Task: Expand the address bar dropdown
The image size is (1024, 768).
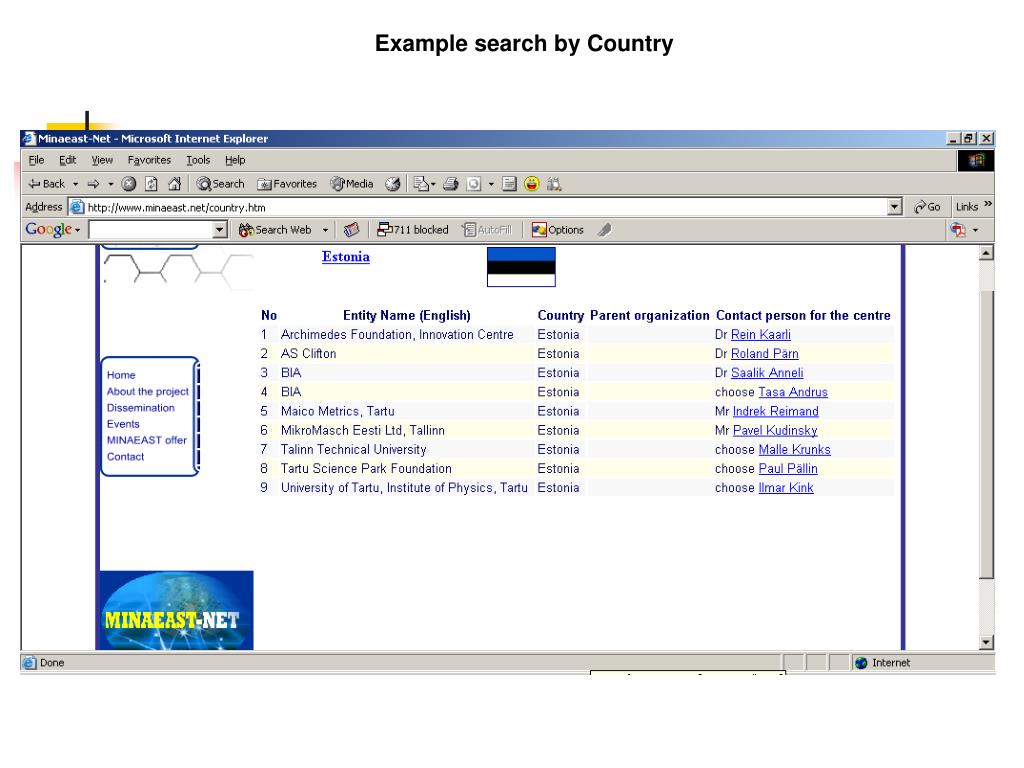Action: point(895,208)
